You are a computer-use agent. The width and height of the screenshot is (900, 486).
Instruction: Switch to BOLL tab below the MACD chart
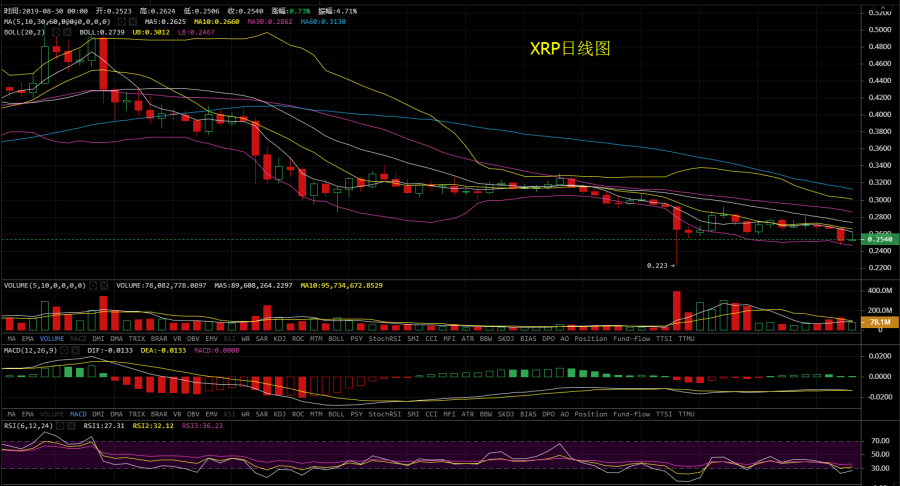click(336, 413)
